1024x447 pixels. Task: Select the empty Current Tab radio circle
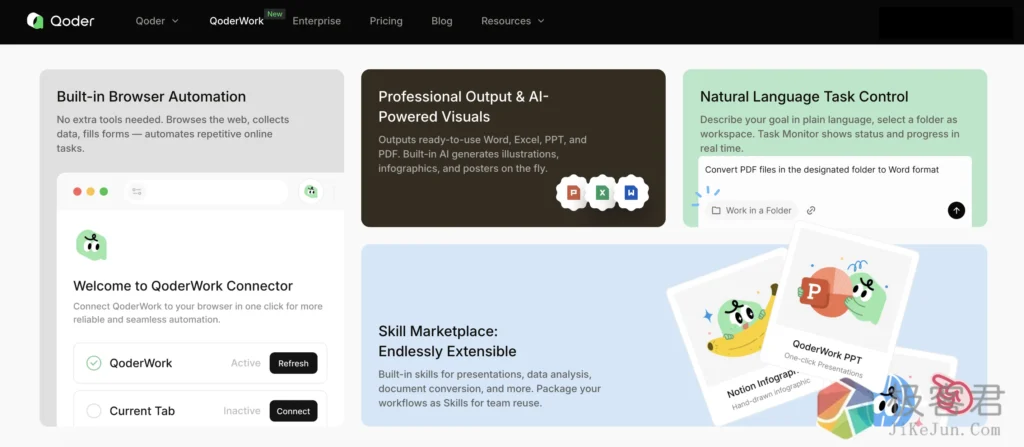point(94,411)
